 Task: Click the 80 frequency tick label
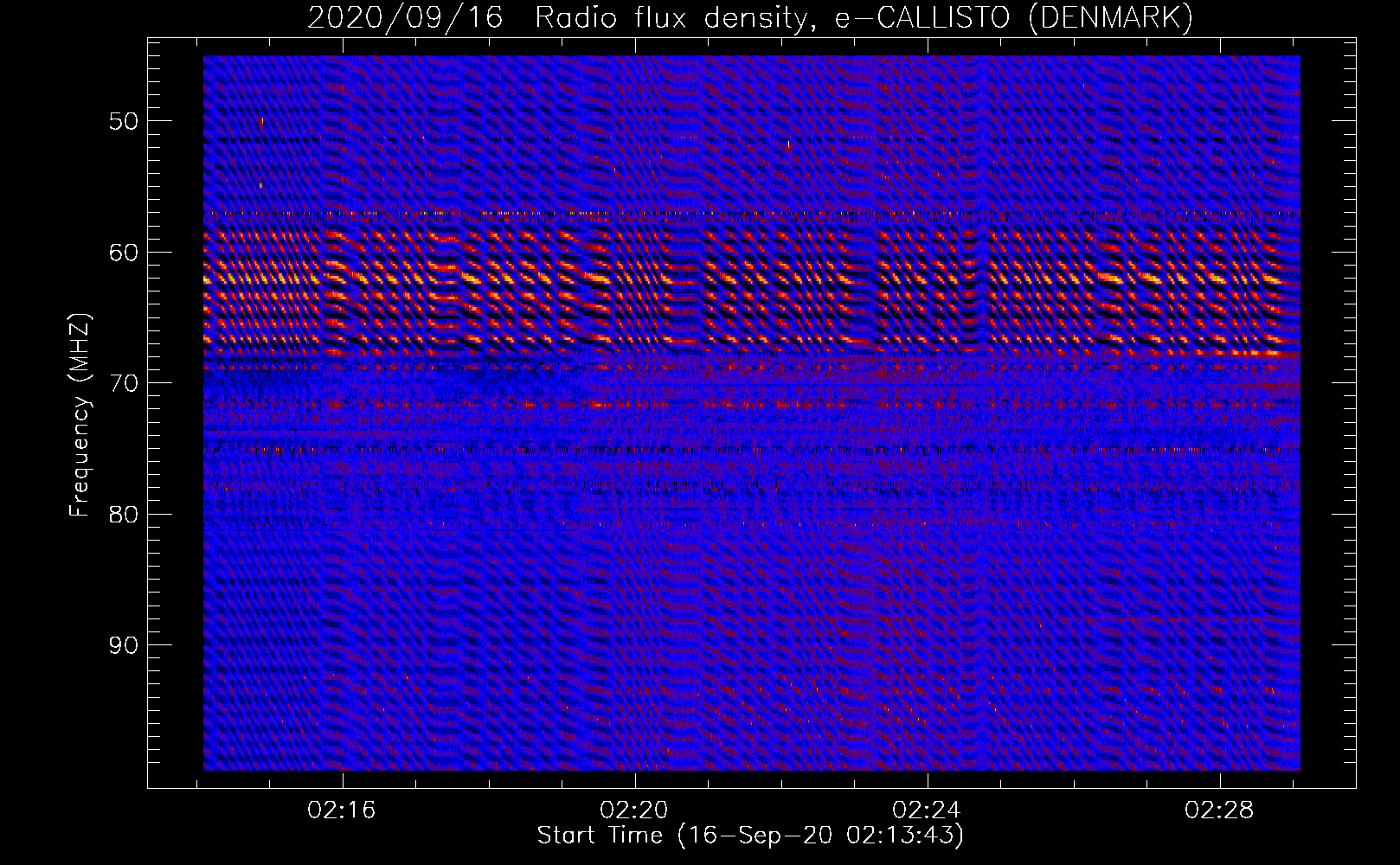coord(124,515)
